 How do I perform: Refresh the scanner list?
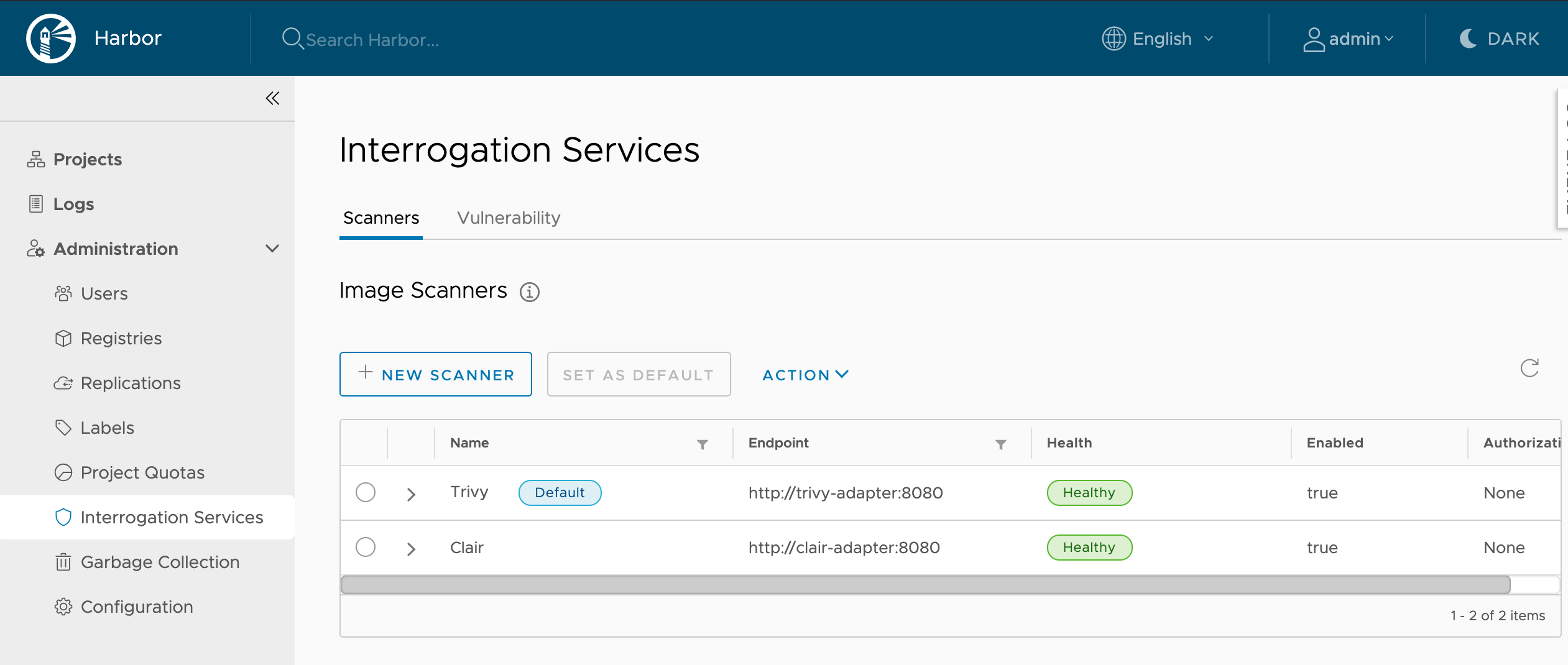(1529, 368)
